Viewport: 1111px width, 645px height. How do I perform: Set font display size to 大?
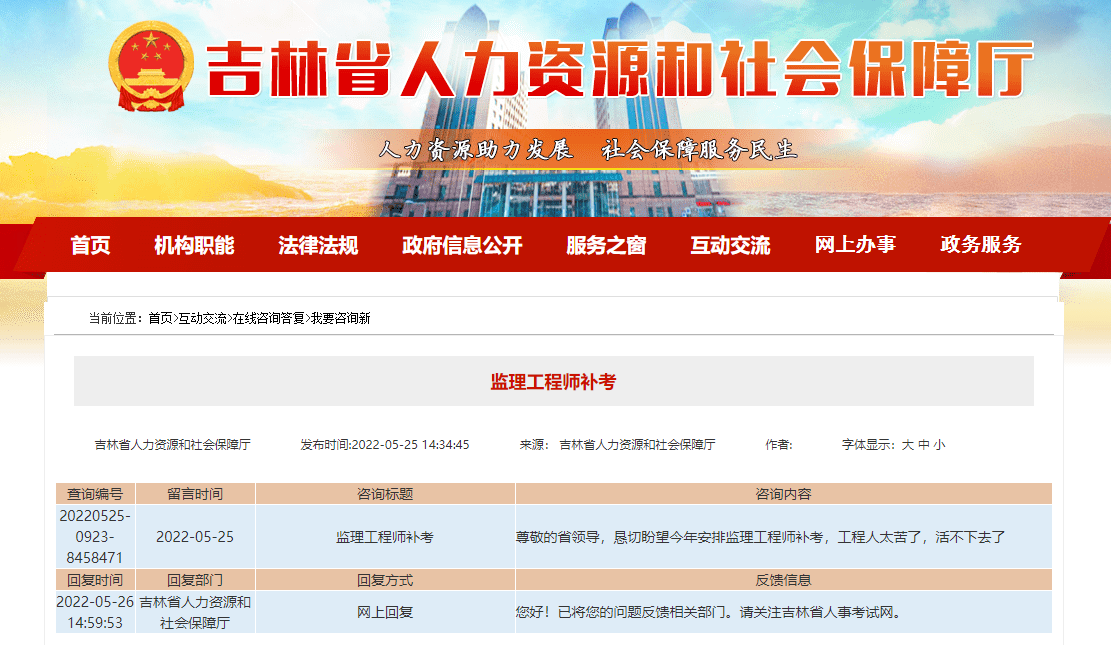(x=908, y=445)
